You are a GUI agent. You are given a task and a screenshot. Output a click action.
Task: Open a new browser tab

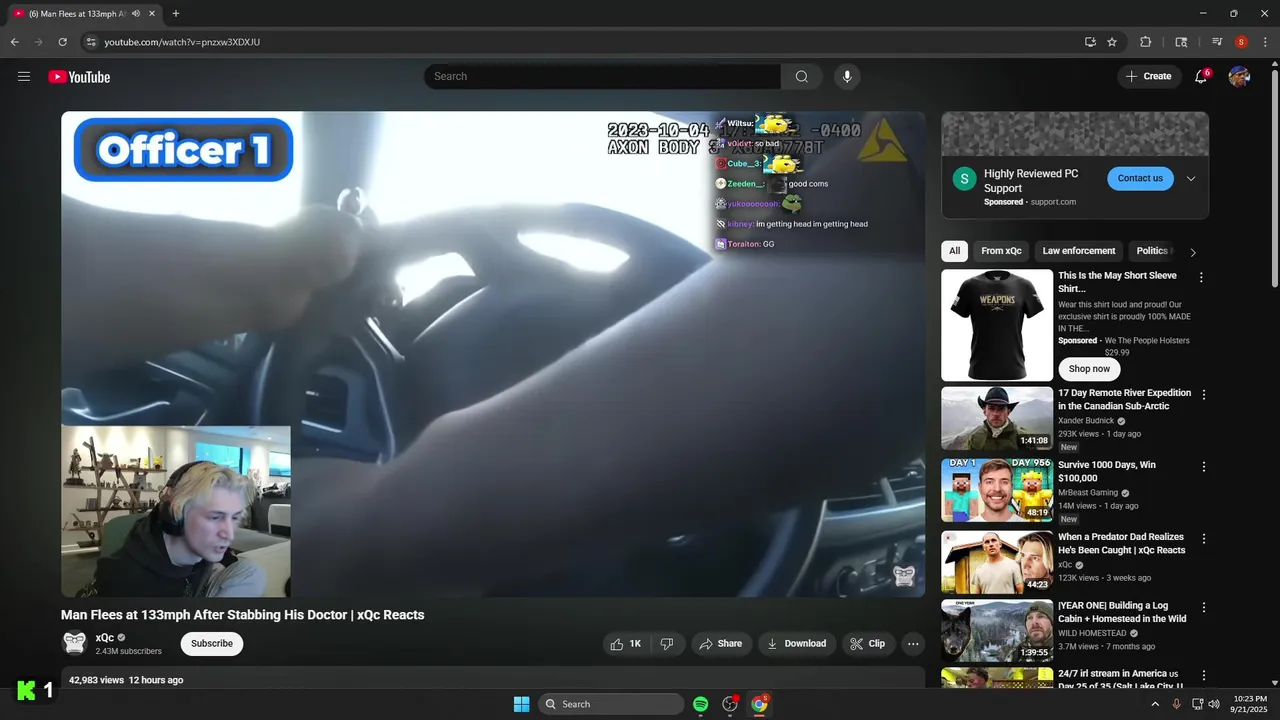[176, 14]
